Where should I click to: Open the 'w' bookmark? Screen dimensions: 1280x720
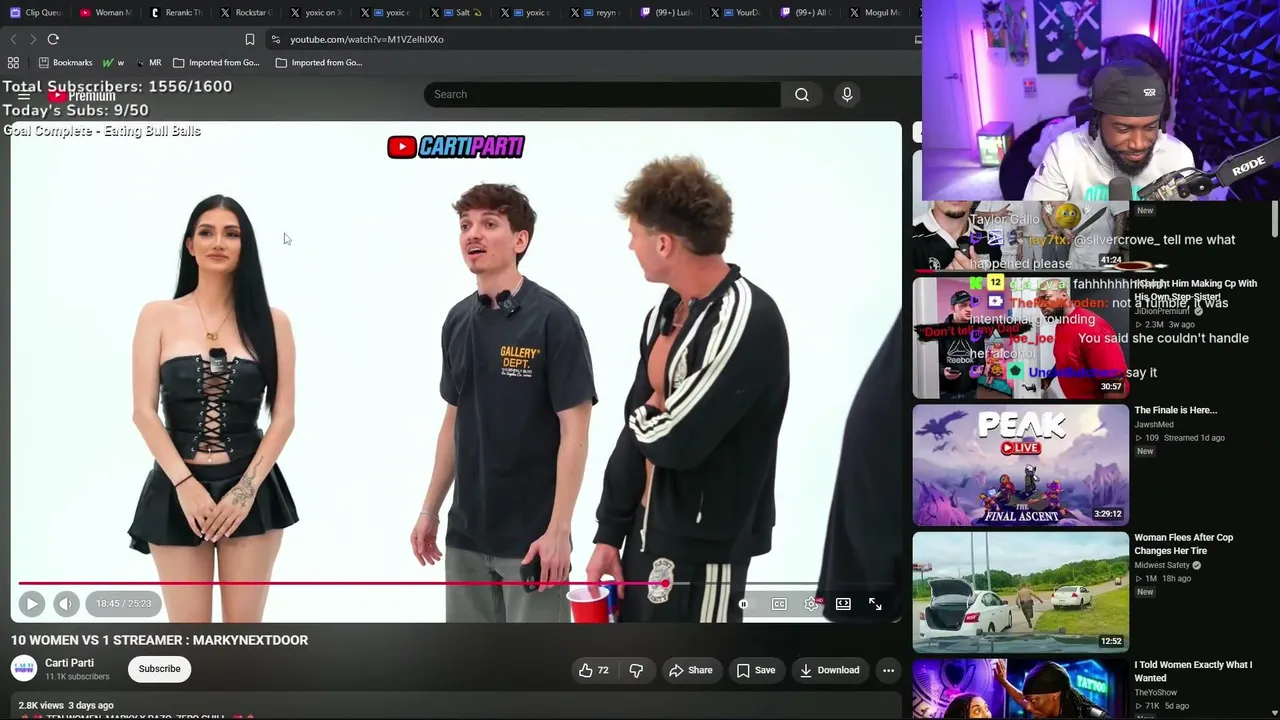[113, 62]
